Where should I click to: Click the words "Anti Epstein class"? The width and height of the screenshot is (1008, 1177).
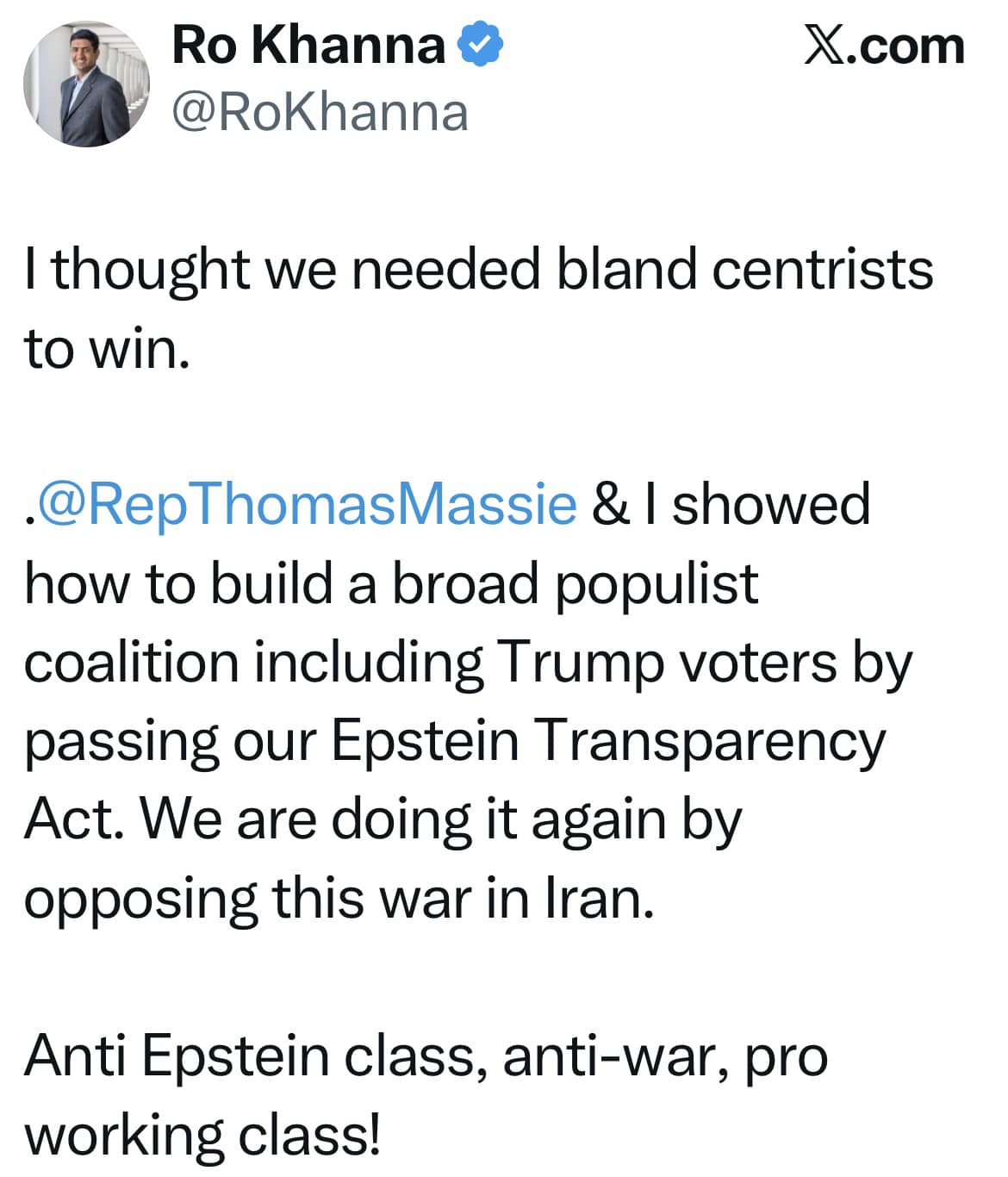pos(250,1056)
